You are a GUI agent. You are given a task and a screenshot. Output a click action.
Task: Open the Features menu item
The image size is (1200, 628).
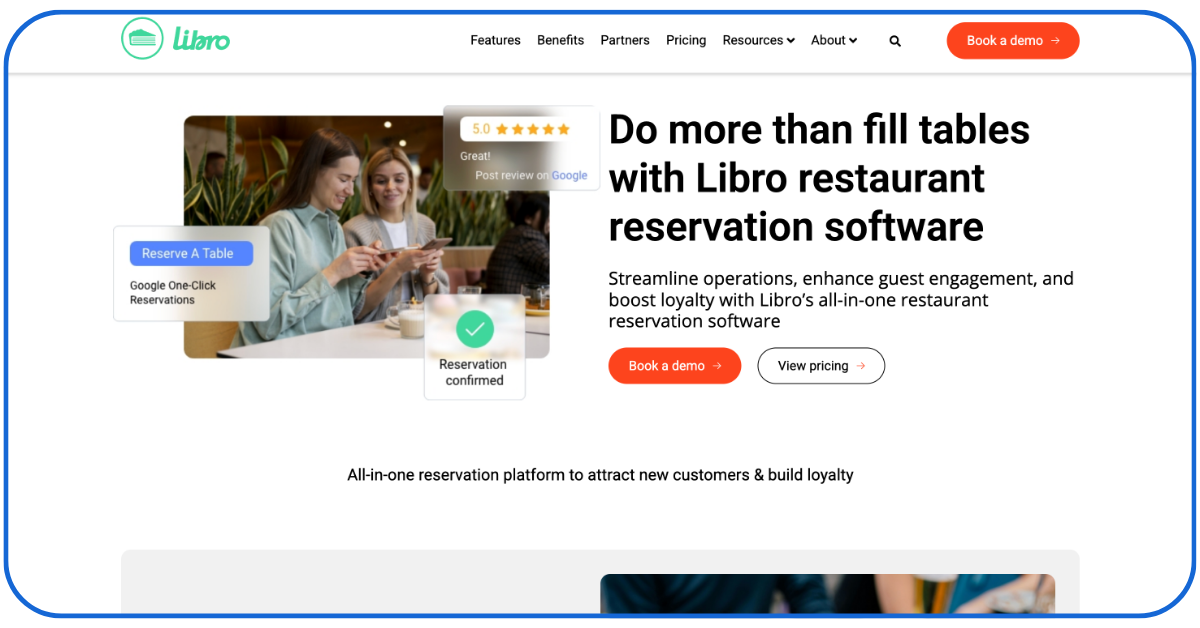point(495,40)
